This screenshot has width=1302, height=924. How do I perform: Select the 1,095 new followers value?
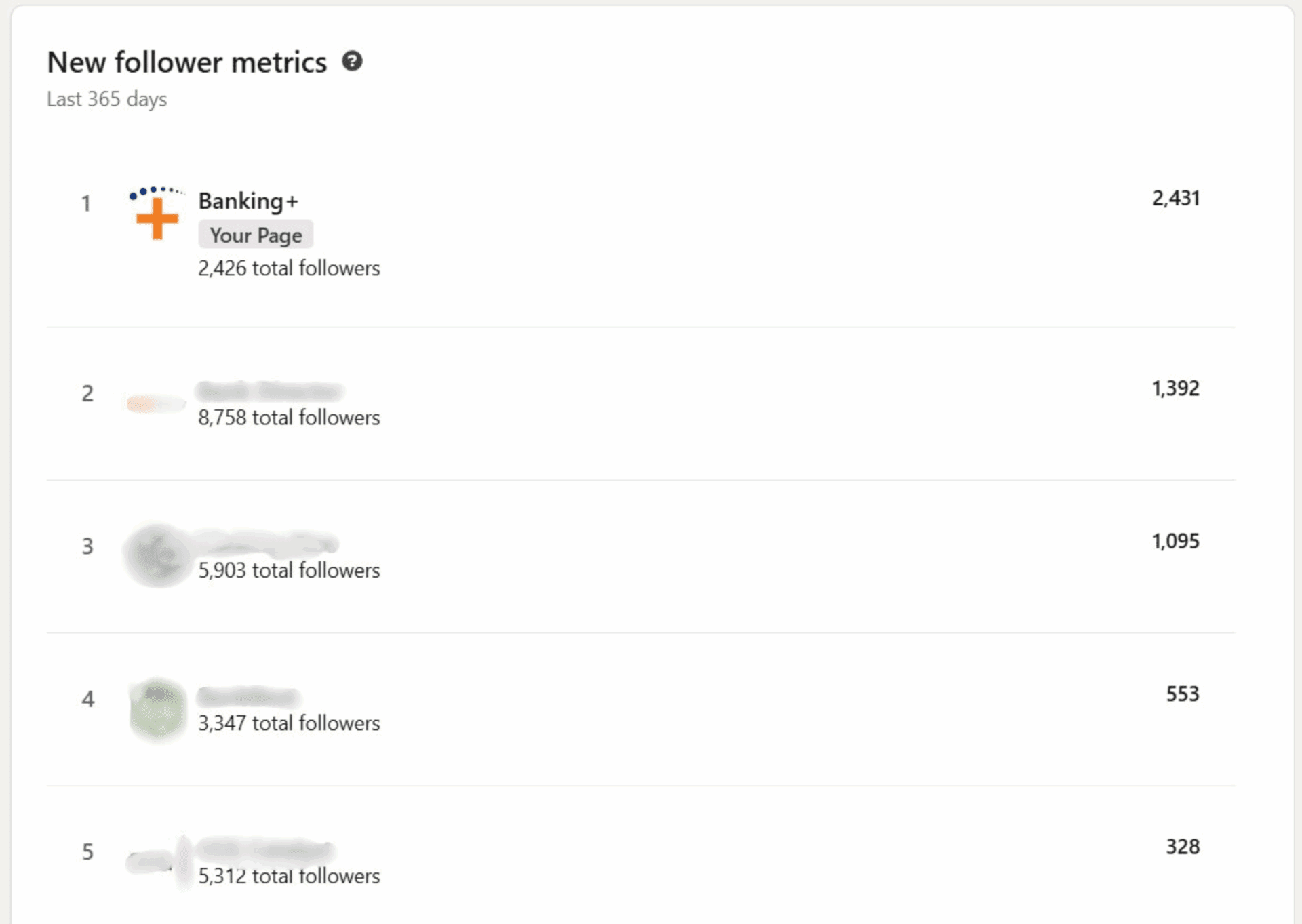(1176, 541)
